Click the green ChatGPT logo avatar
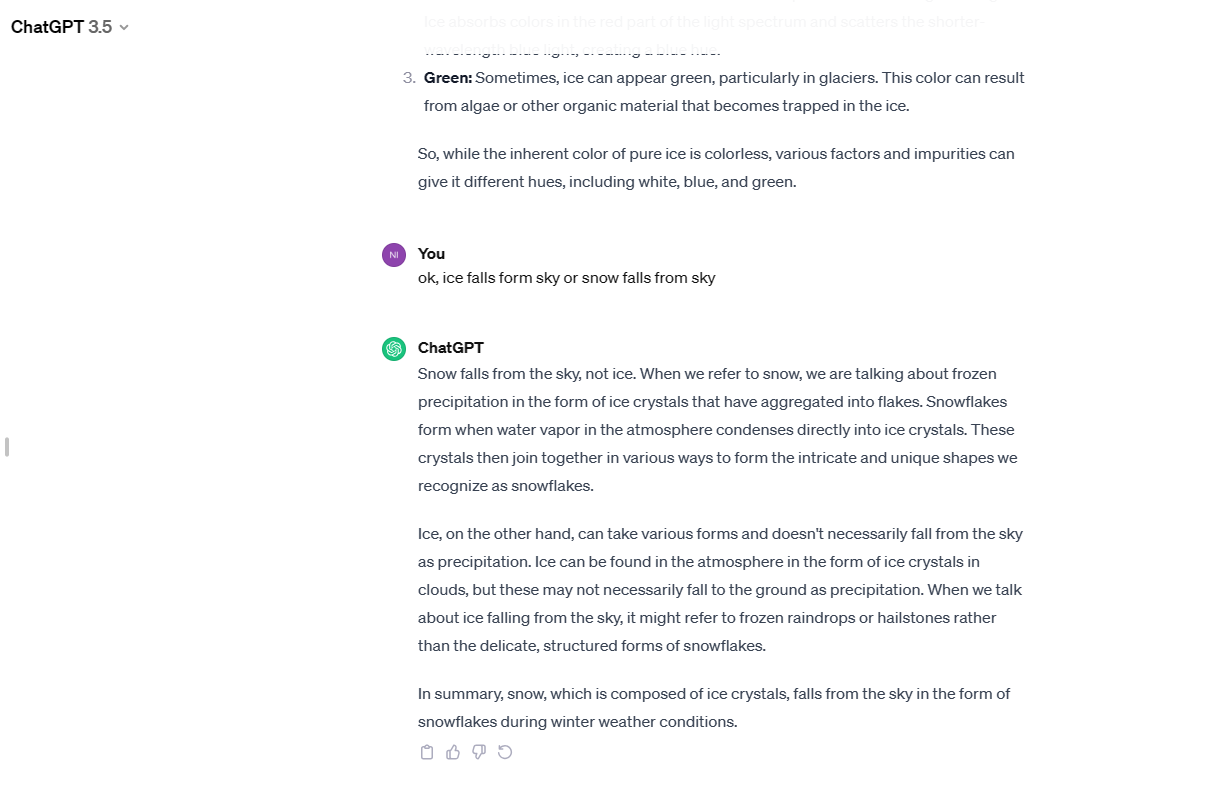Viewport: 1231px width, 798px height. (394, 349)
